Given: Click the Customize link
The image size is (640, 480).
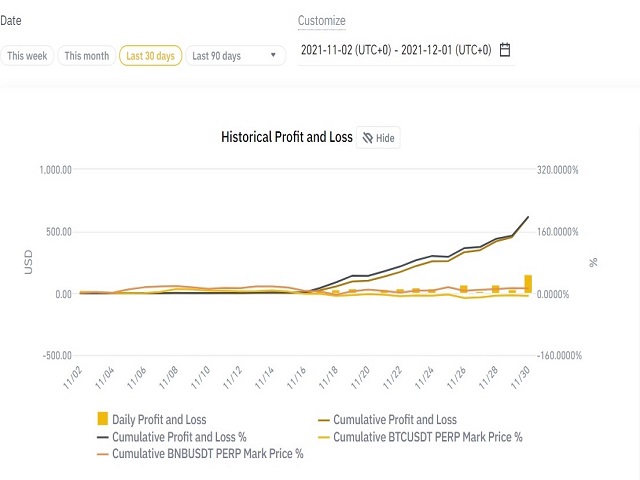Looking at the screenshot, I should 322,20.
